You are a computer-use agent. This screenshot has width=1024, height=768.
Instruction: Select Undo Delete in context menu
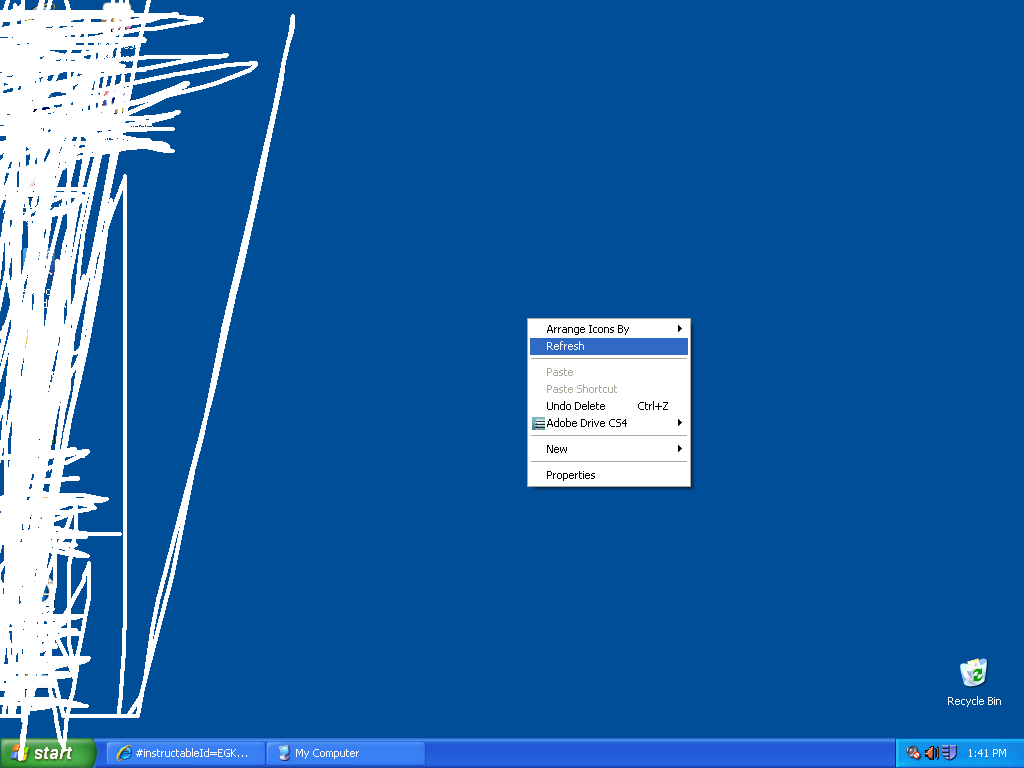click(576, 406)
